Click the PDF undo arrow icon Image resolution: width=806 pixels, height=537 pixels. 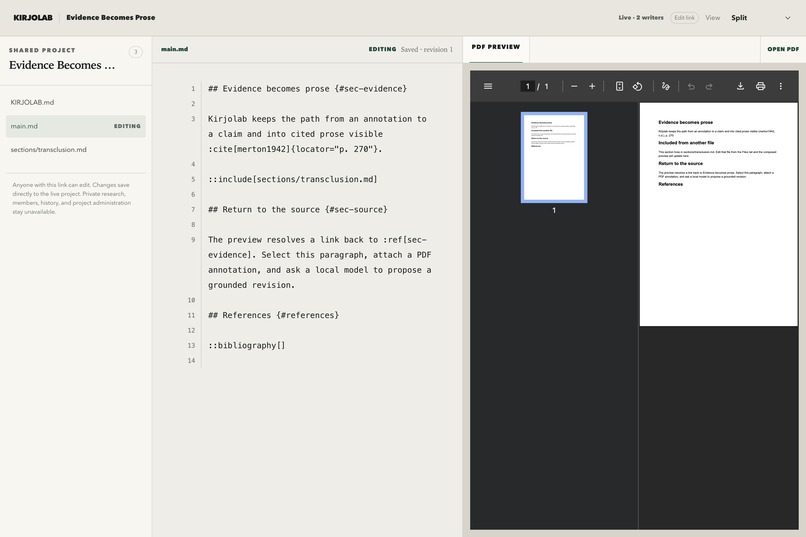[x=691, y=86]
